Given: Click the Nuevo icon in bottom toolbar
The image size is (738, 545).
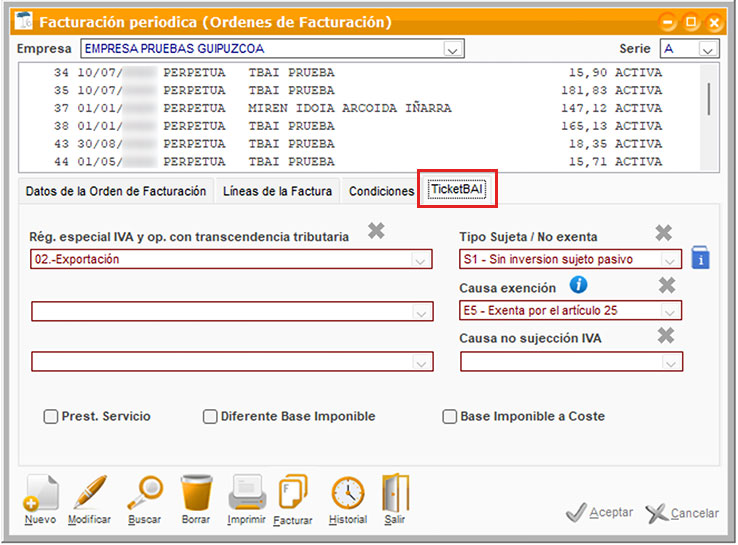Looking at the screenshot, I should 41,494.
